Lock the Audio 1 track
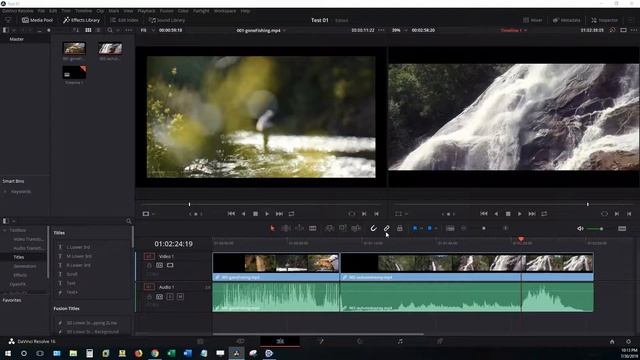This screenshot has width=640, height=360. pyautogui.click(x=149, y=297)
